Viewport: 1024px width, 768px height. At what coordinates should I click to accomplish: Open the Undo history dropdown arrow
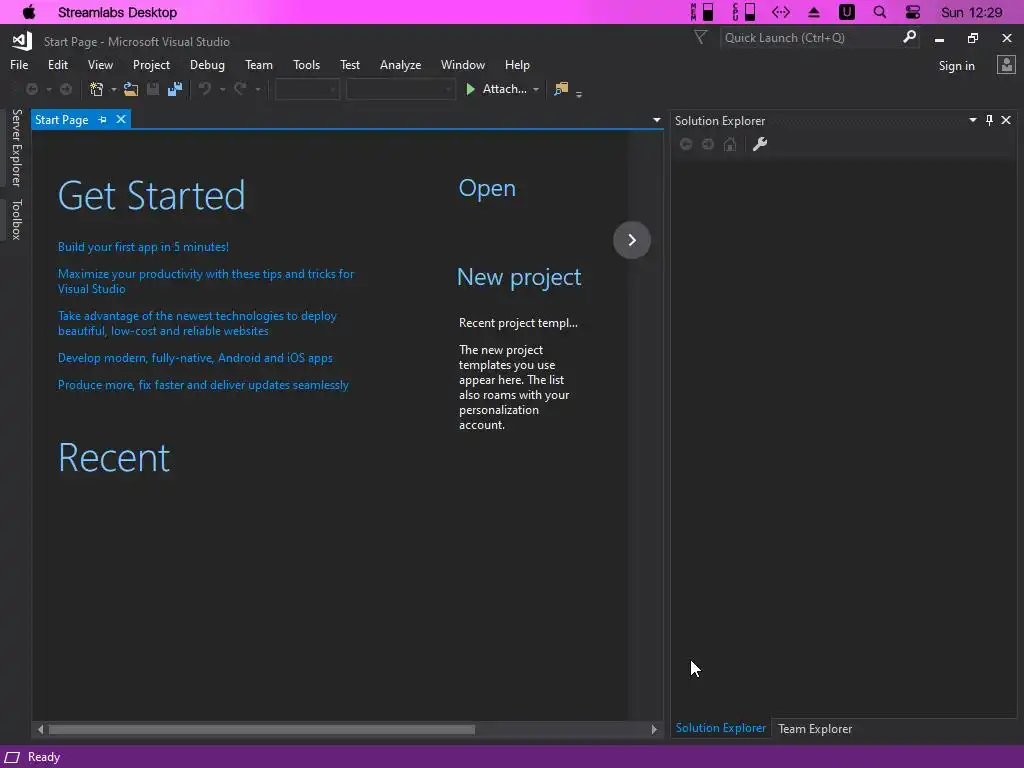[222, 89]
